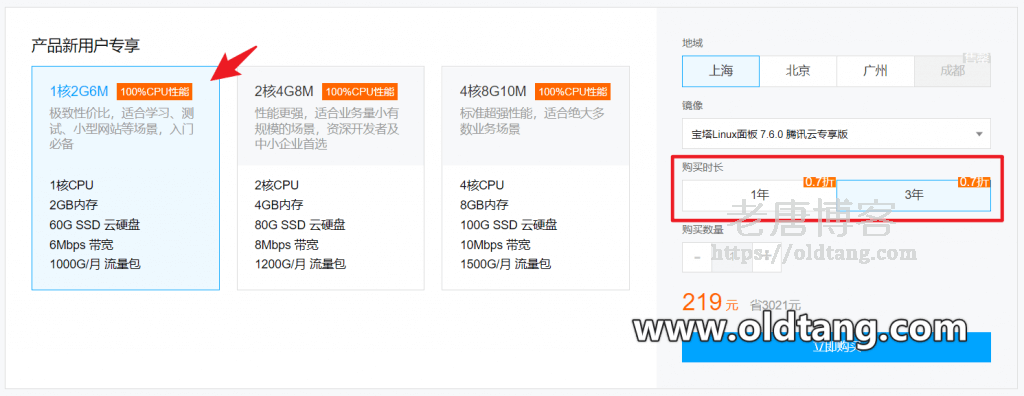Select the 1核2G6M product card
This screenshot has height=396, width=1024.
(125, 178)
